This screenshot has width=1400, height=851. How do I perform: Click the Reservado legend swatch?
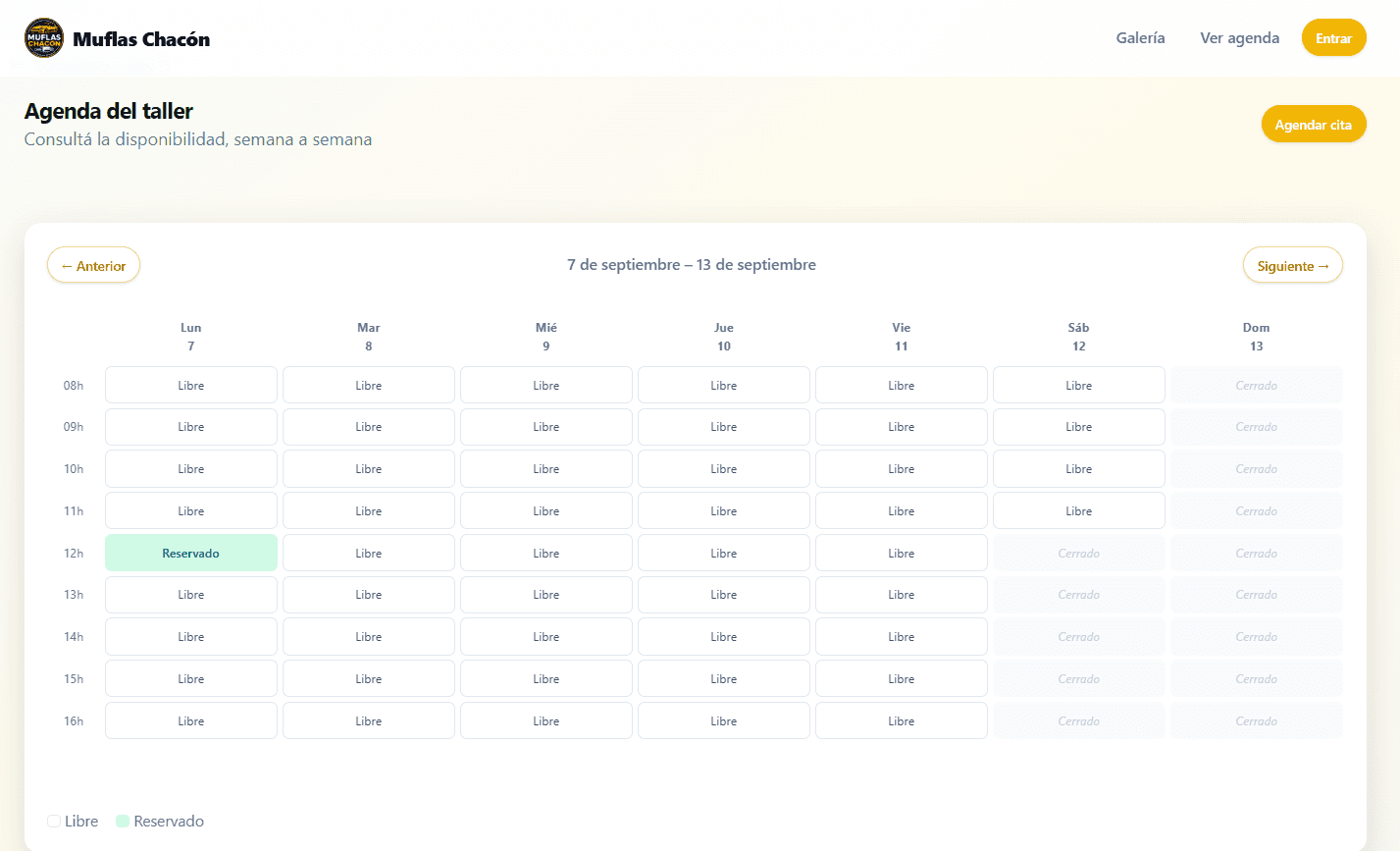tap(123, 821)
